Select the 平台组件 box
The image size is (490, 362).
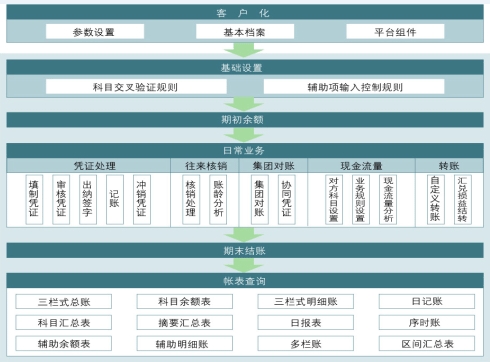pyautogui.click(x=395, y=32)
